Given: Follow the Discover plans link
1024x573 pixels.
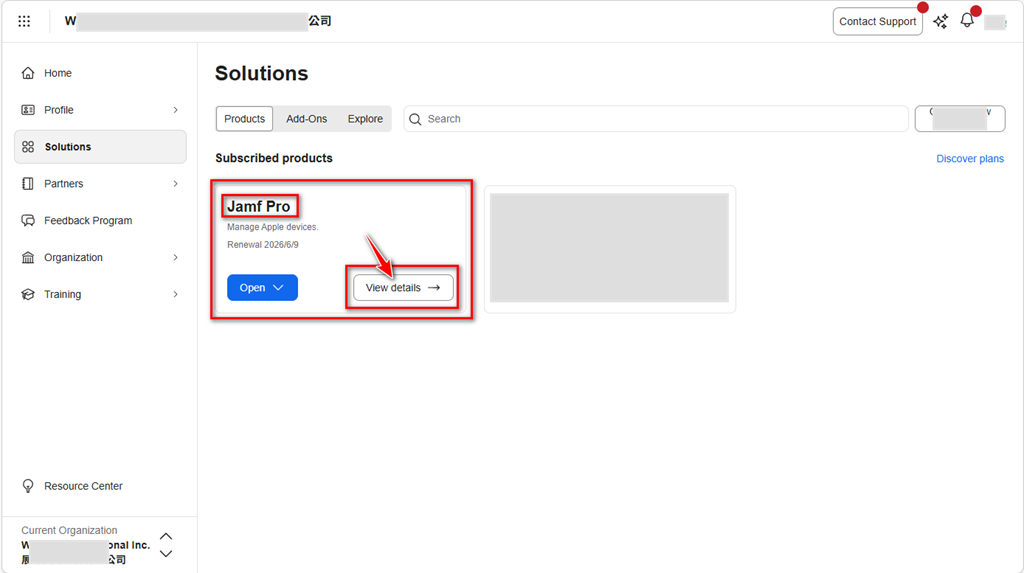Looking at the screenshot, I should [x=969, y=159].
